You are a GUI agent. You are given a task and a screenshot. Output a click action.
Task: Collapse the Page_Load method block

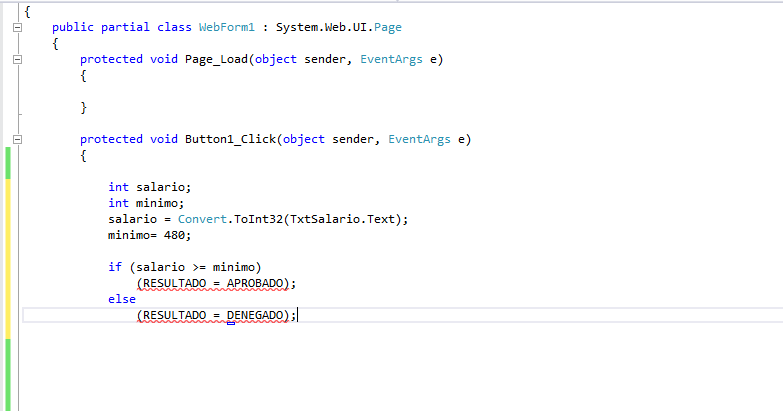tap(17, 59)
